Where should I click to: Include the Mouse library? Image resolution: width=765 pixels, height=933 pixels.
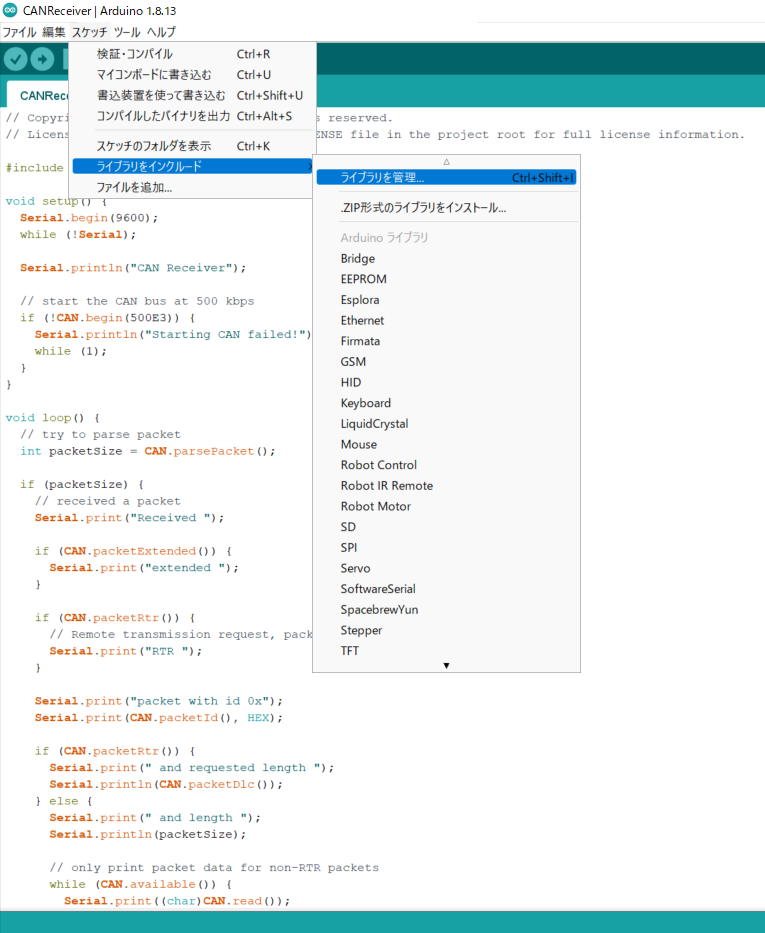click(446, 444)
